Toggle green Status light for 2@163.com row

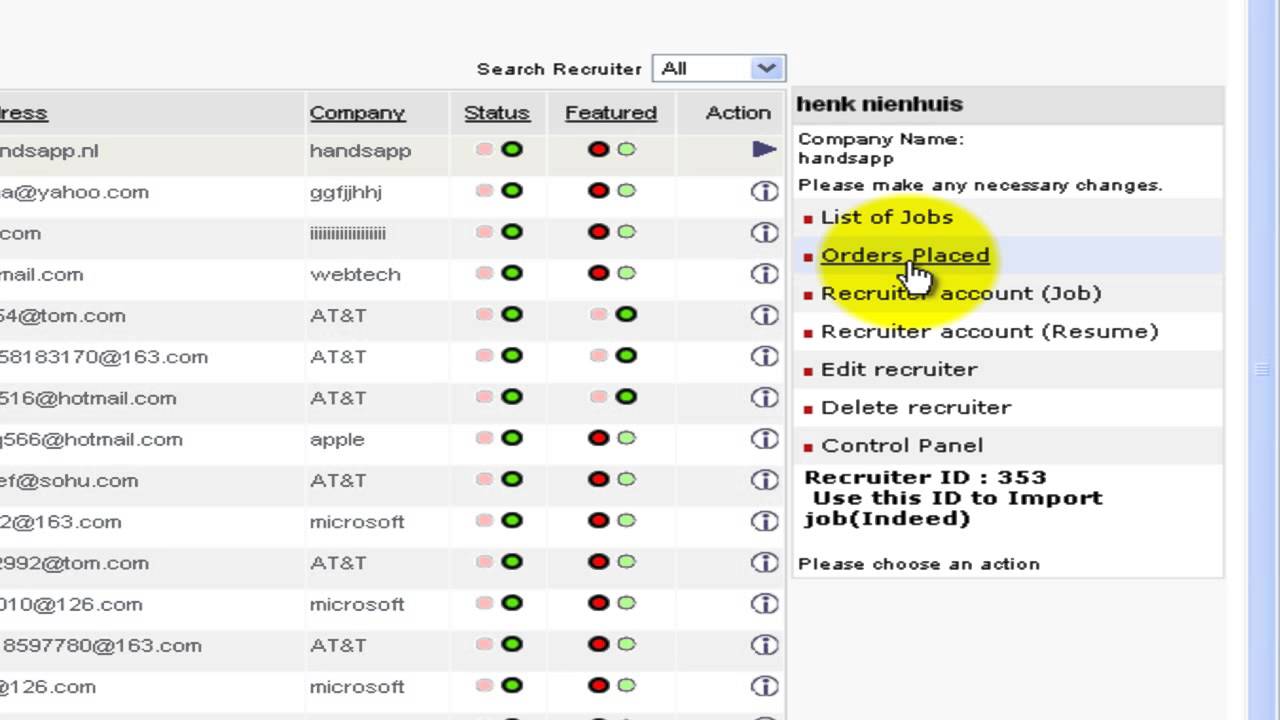tap(512, 521)
